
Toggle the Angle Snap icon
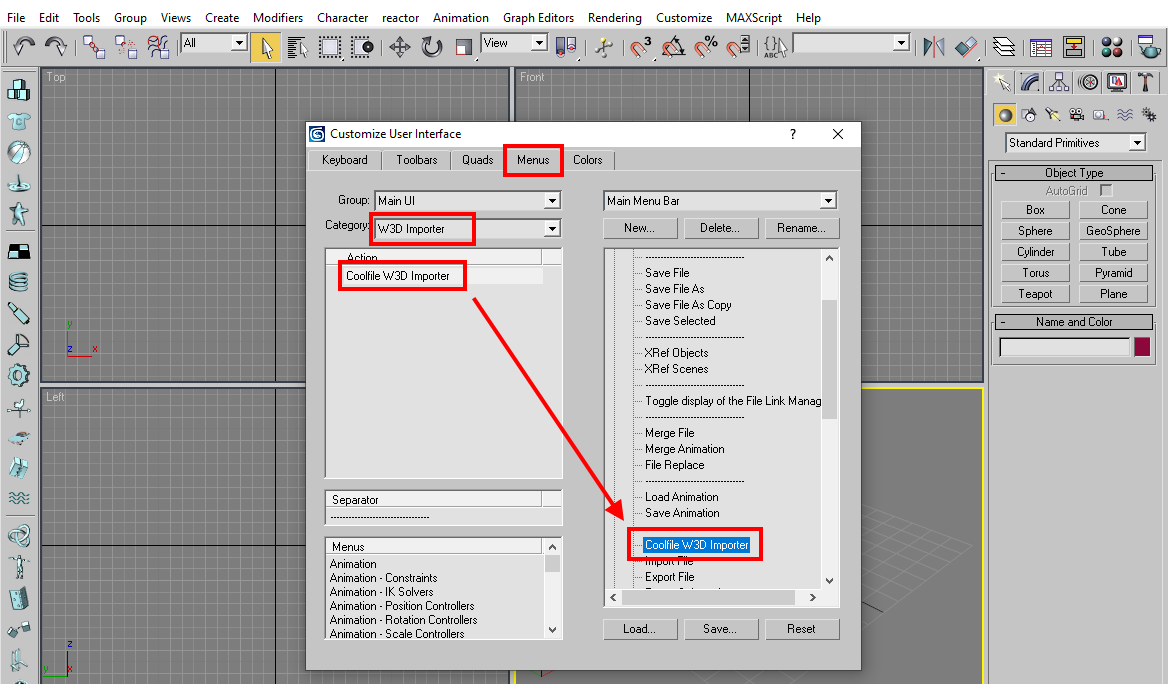673,47
